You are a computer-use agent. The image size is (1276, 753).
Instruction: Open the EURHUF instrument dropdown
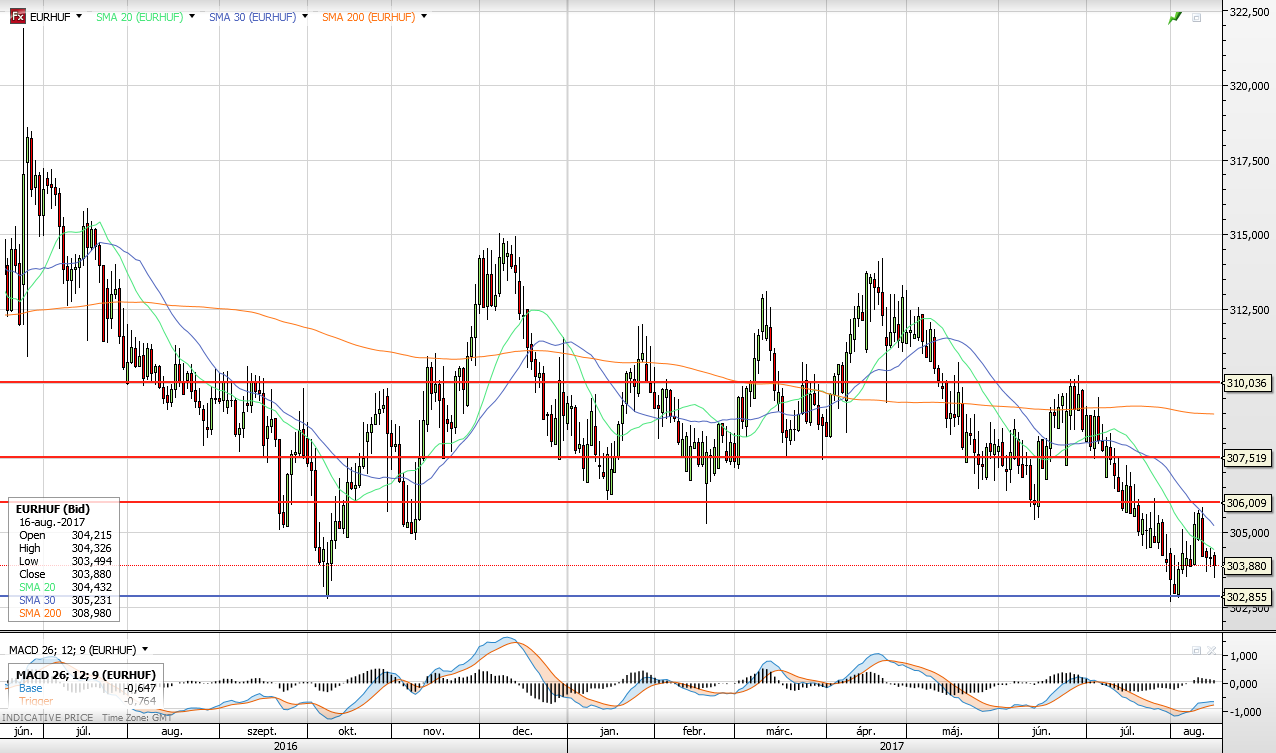point(80,17)
